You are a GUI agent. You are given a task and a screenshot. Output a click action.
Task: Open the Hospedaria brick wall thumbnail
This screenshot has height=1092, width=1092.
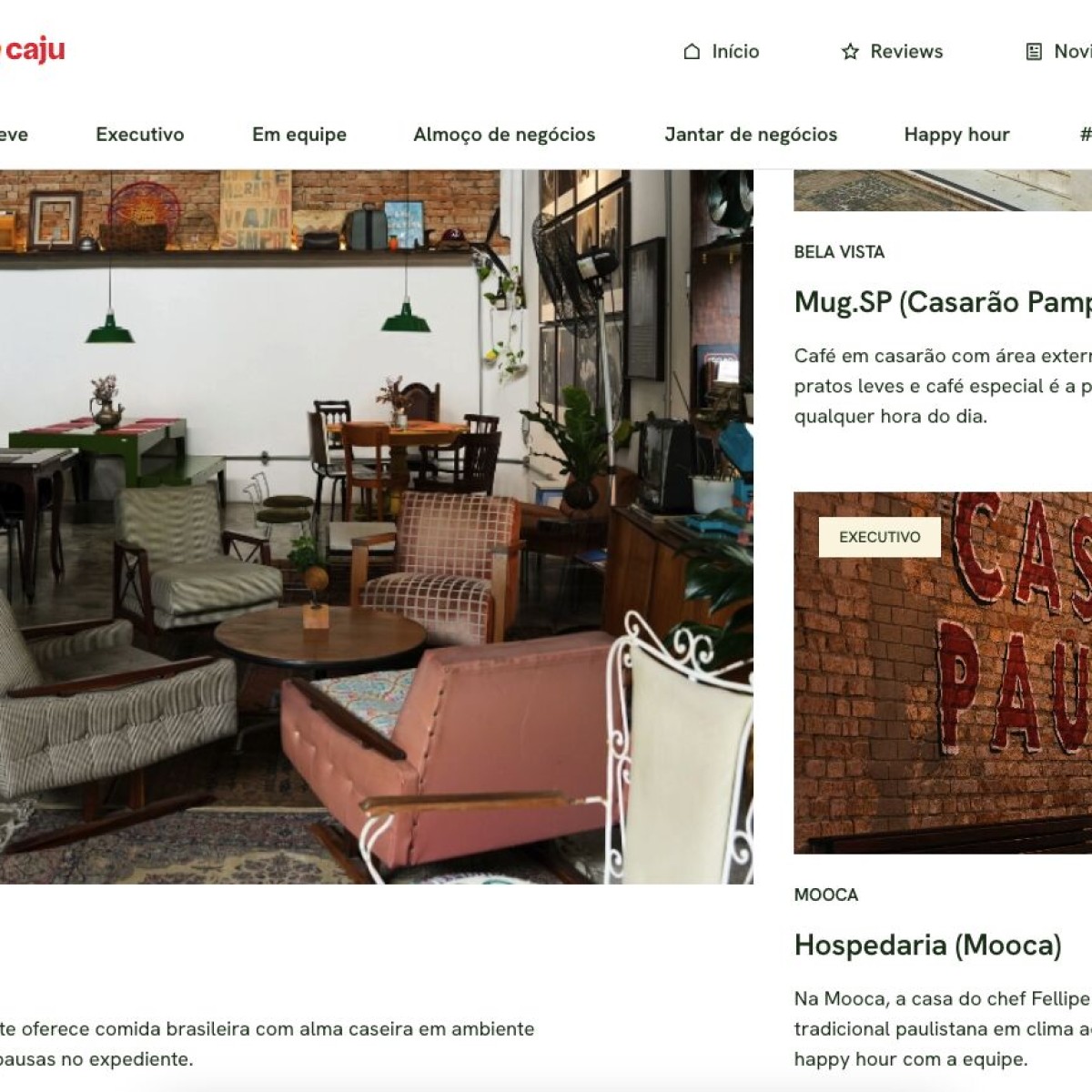(943, 672)
